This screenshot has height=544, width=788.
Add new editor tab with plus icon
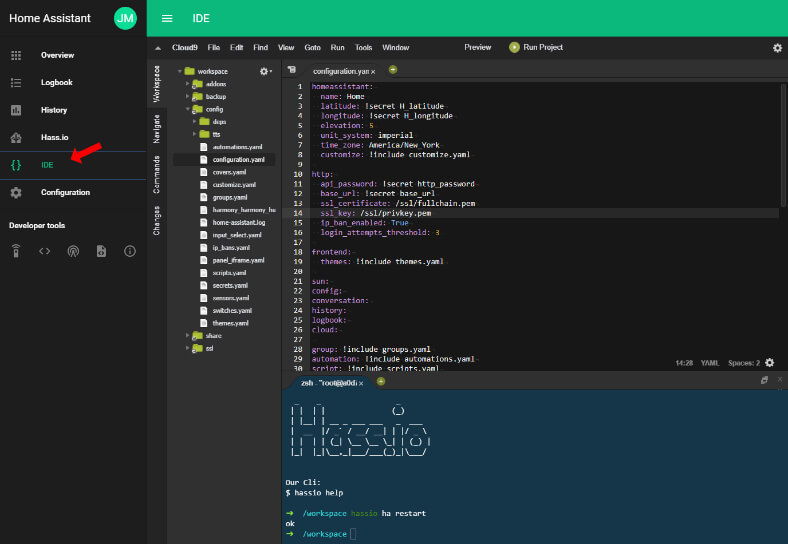pyautogui.click(x=393, y=70)
